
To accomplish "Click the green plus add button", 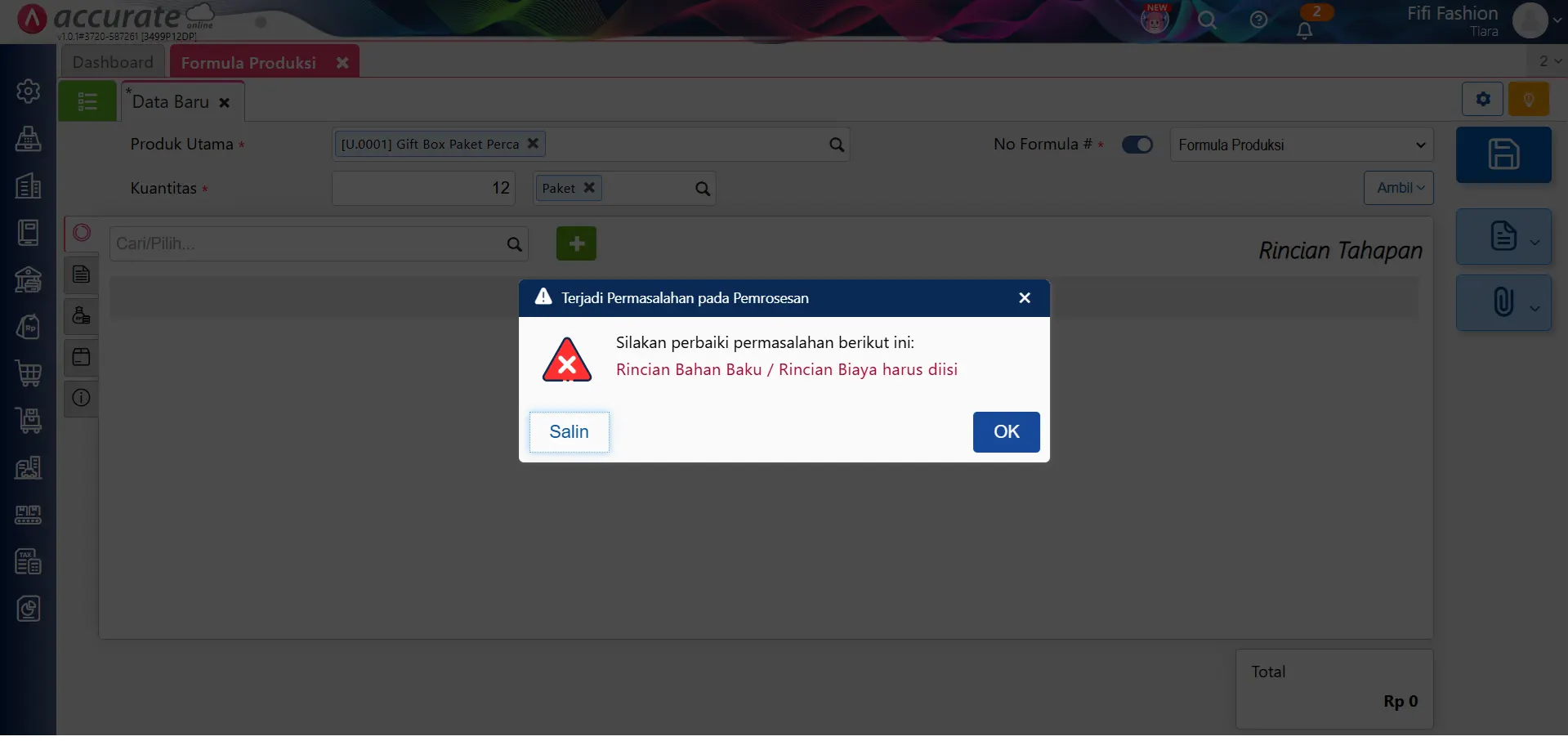I will pos(576,243).
